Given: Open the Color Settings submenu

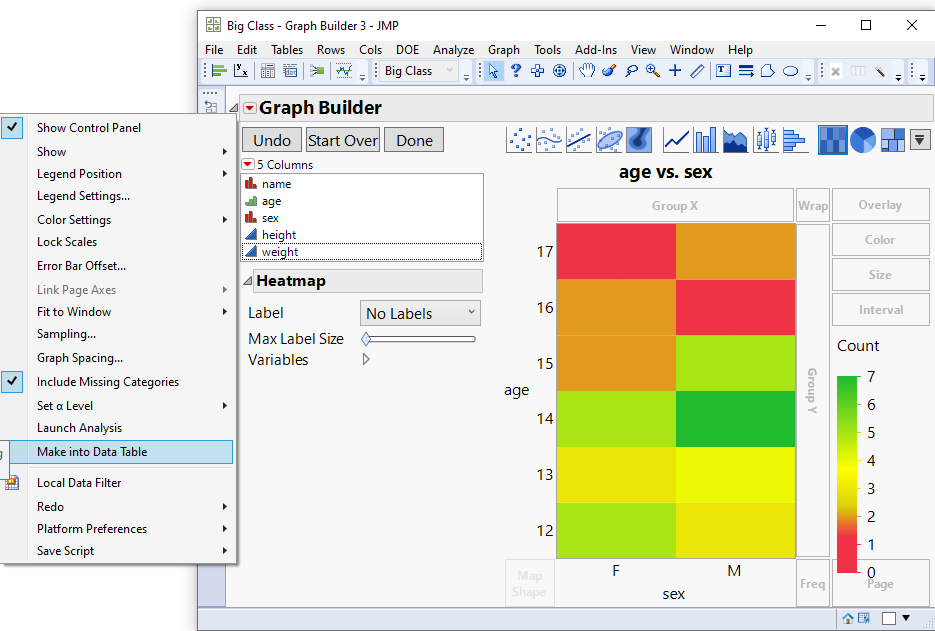Looking at the screenshot, I should coord(131,220).
